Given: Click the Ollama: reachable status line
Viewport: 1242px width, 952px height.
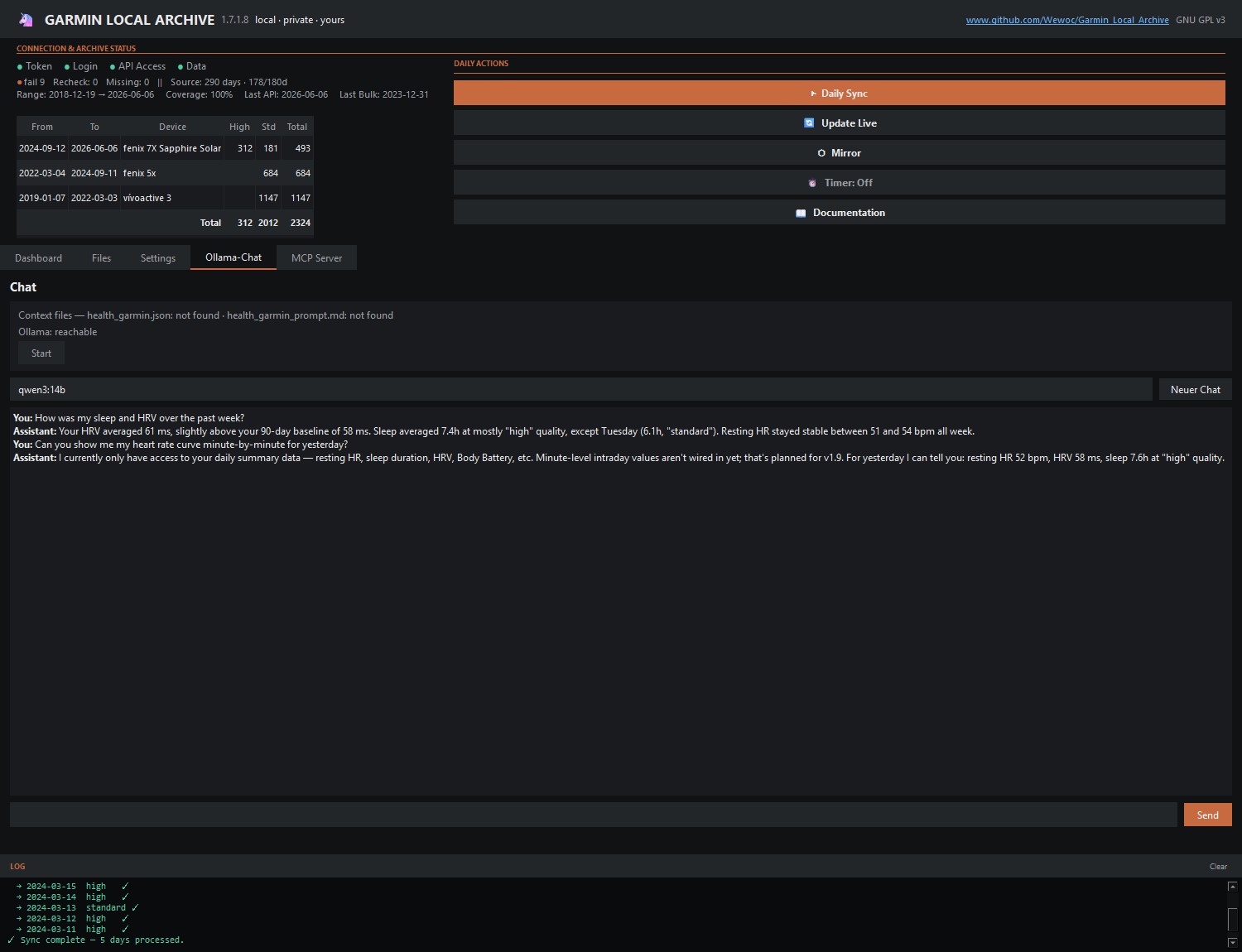Looking at the screenshot, I should pos(58,332).
